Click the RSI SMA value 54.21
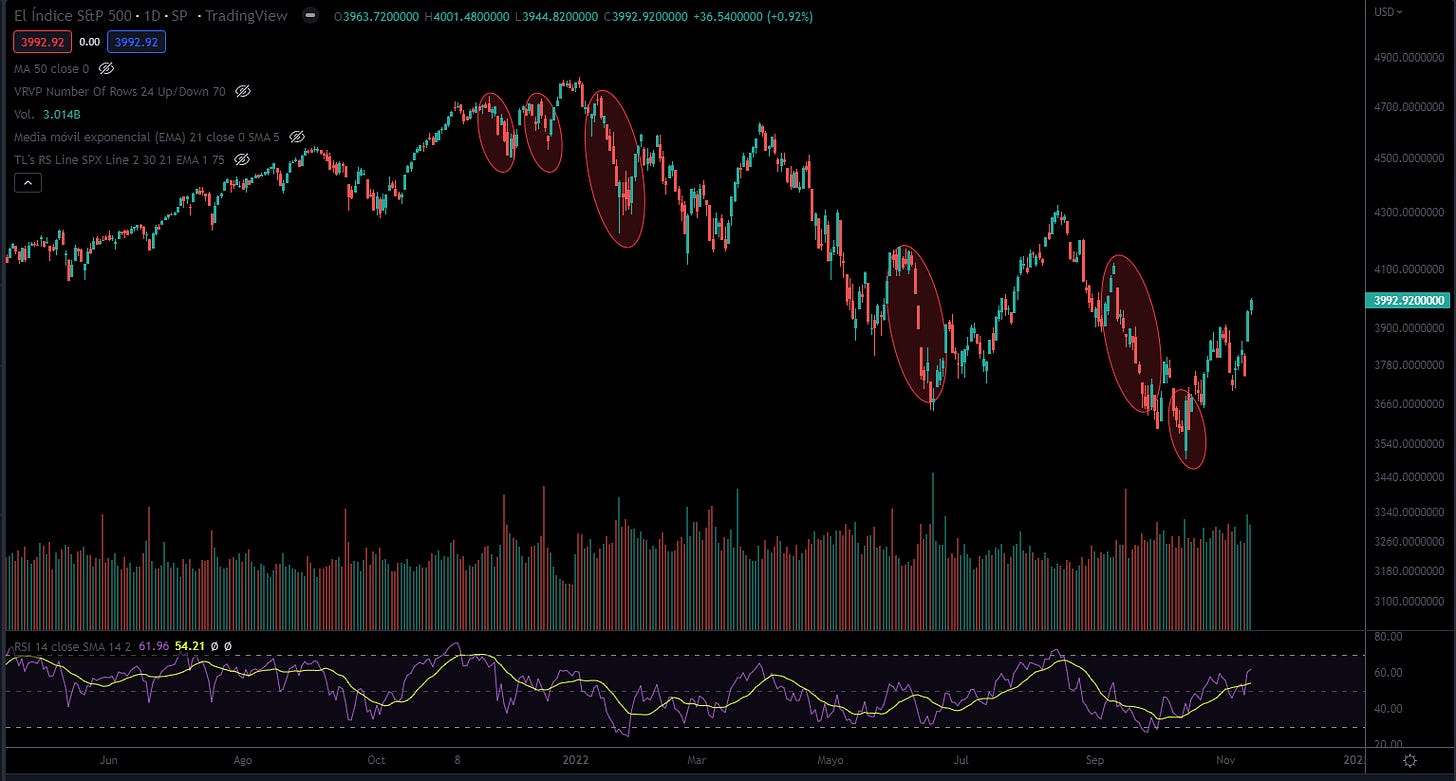This screenshot has width=1456, height=781. (189, 646)
